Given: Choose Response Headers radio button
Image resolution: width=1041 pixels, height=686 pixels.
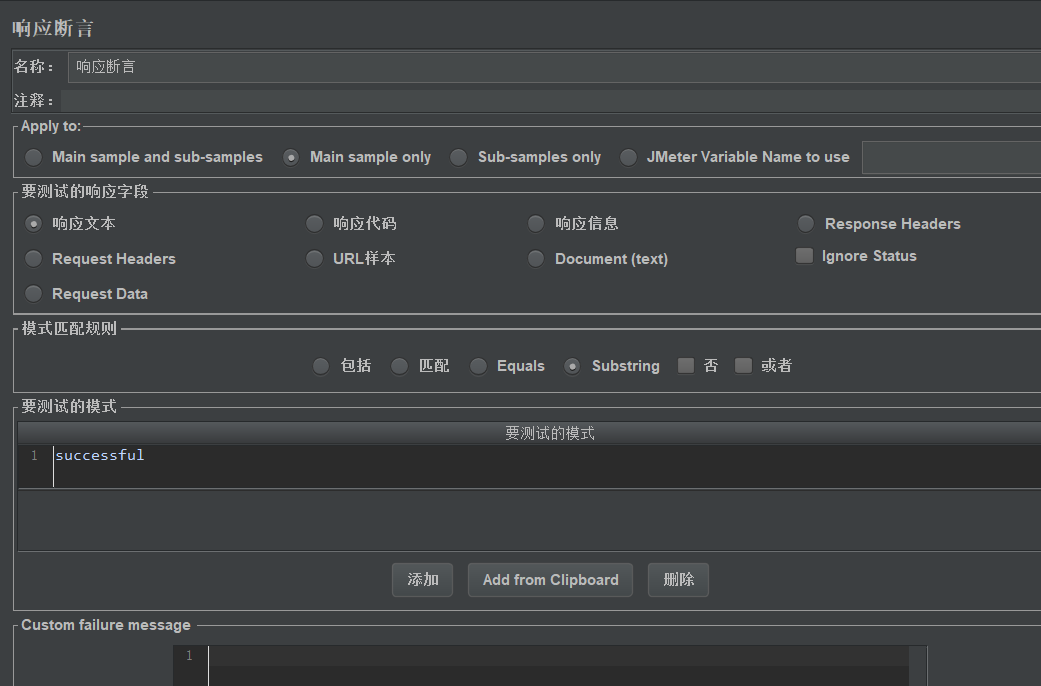Looking at the screenshot, I should coord(805,224).
